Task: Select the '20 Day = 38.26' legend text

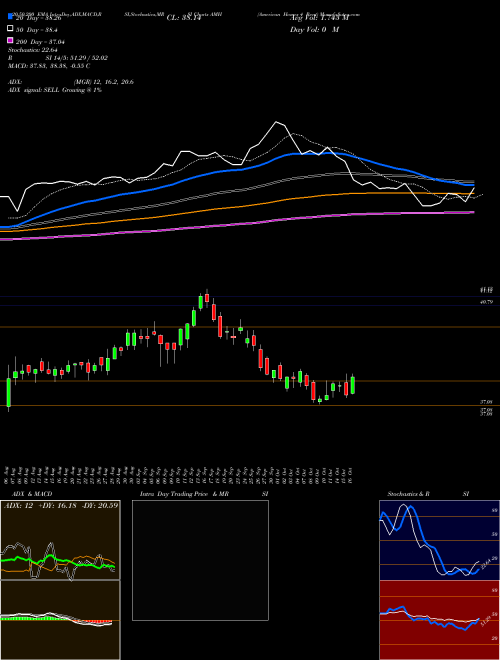Action: coord(39,18)
